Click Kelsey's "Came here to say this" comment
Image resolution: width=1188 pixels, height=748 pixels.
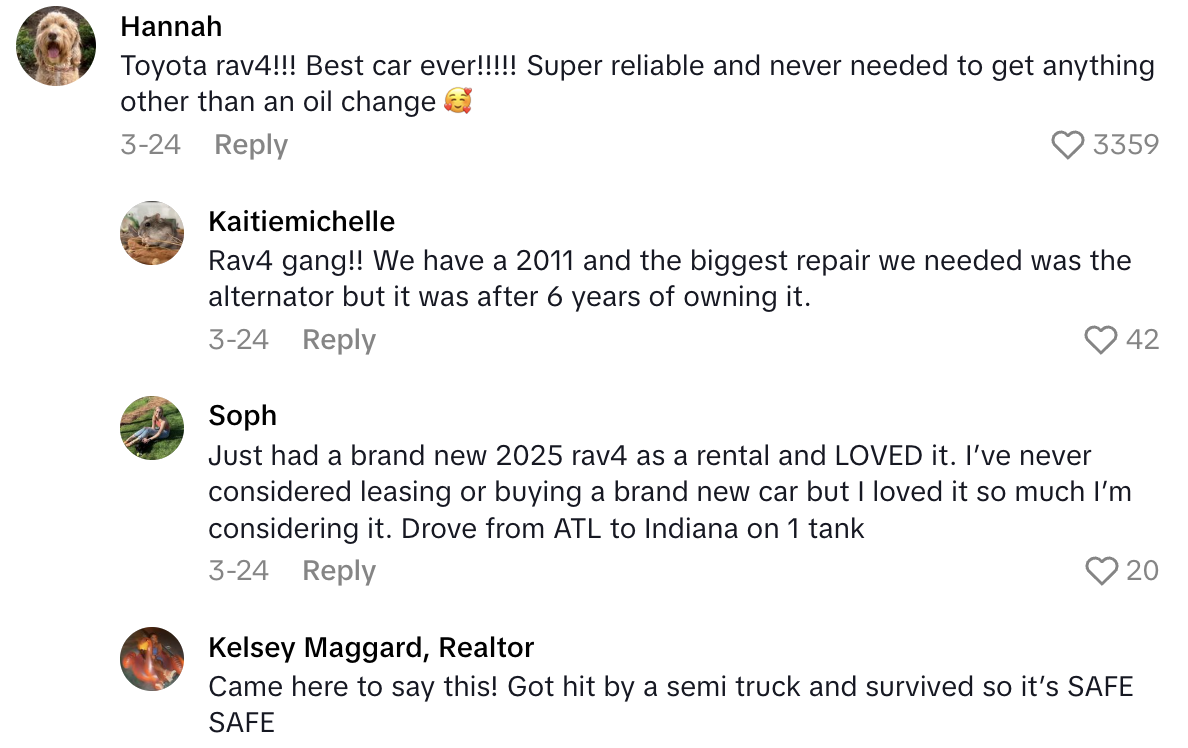(669, 704)
